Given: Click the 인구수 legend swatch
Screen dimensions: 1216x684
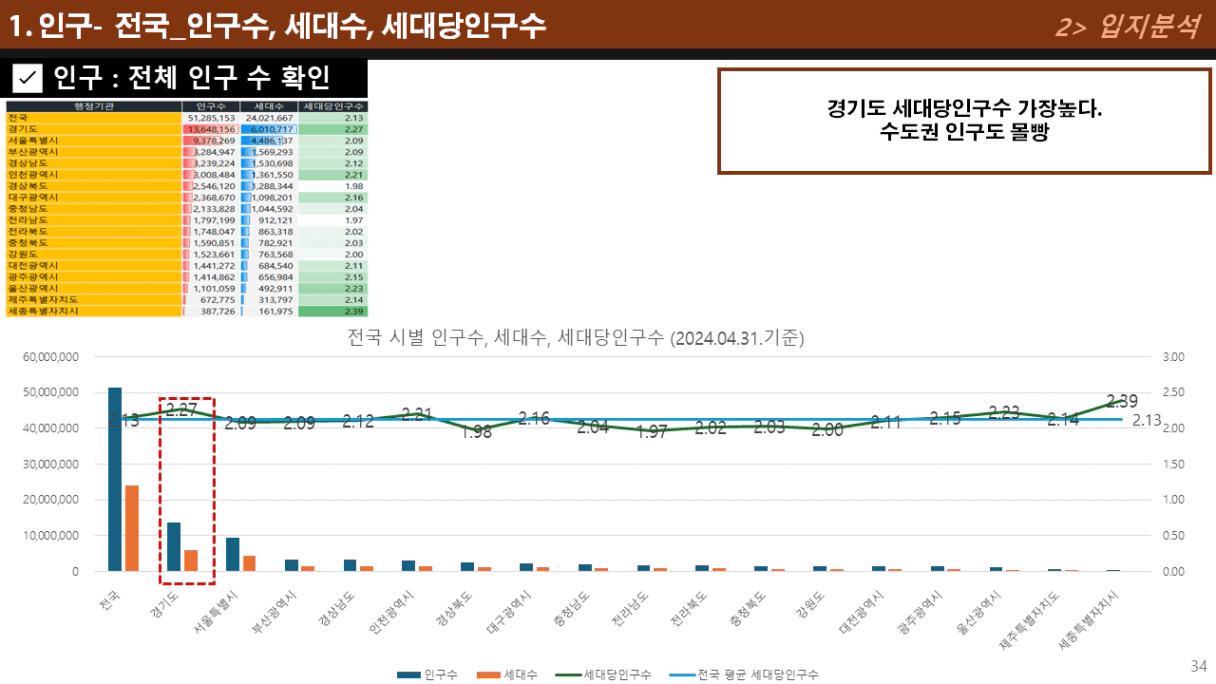Looking at the screenshot, I should 408,675.
